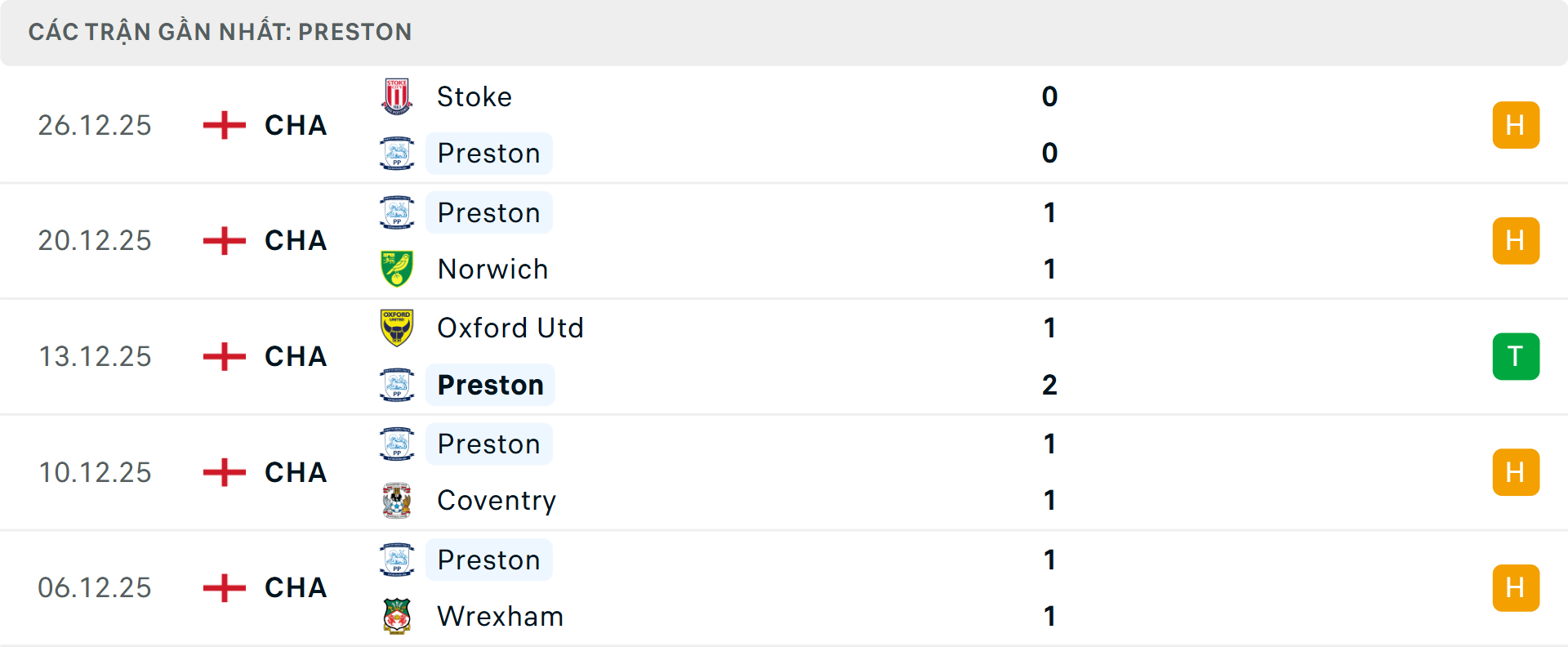The image size is (1568, 647).
Task: Click England flag in the 06.12.25 row
Action: [x=225, y=587]
